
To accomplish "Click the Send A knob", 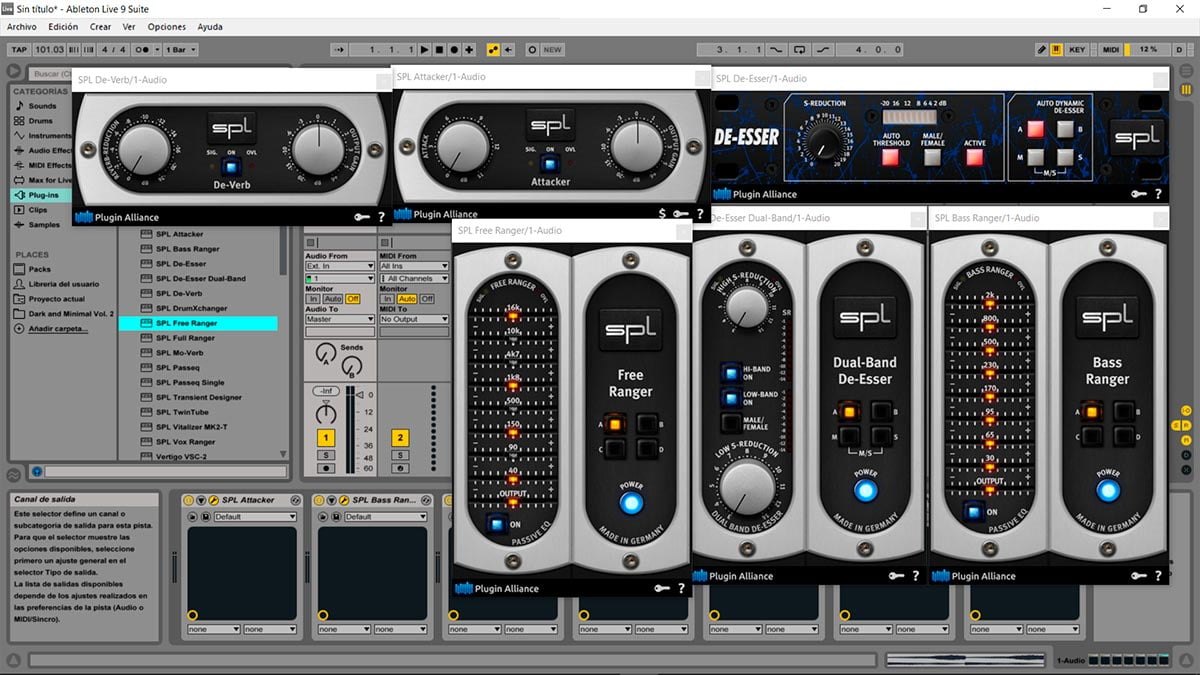I will (324, 354).
